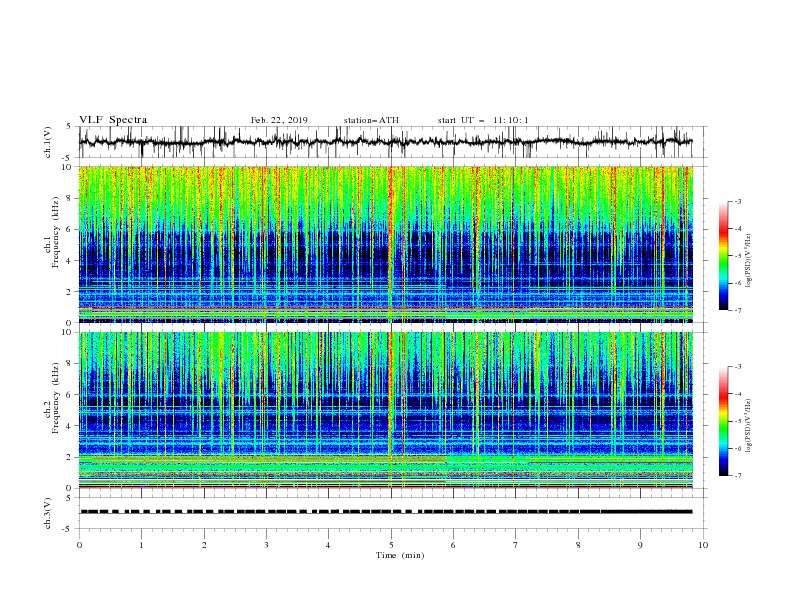Click the time axis tick label "7"
Image resolution: width=792 pixels, height=612 pixels.
pyautogui.click(x=516, y=545)
